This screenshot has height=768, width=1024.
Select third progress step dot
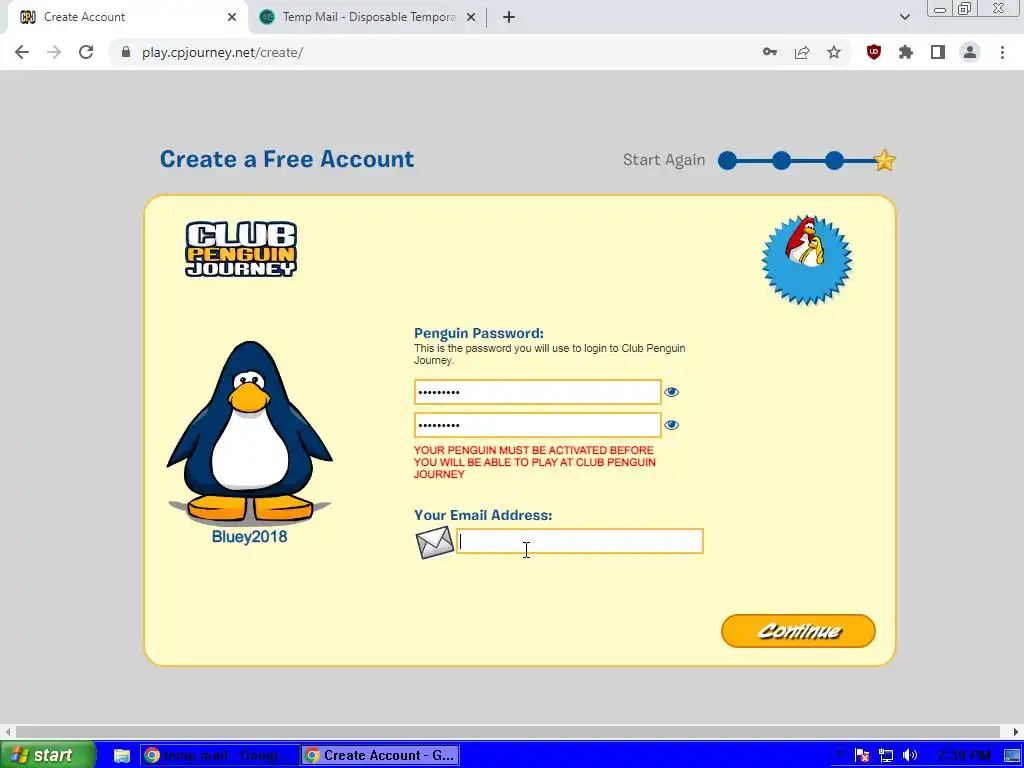tap(834, 160)
